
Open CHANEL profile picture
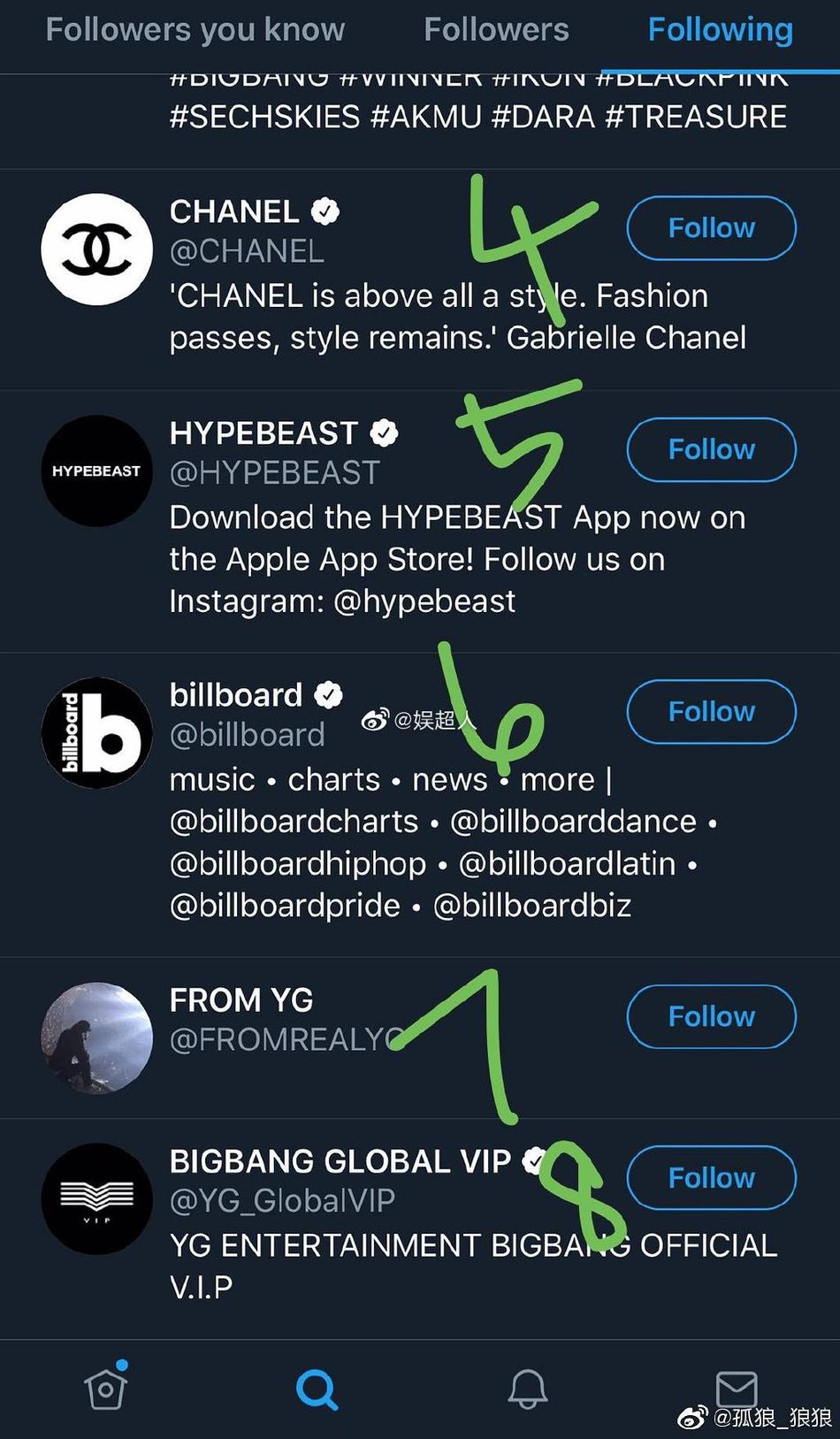[97, 249]
